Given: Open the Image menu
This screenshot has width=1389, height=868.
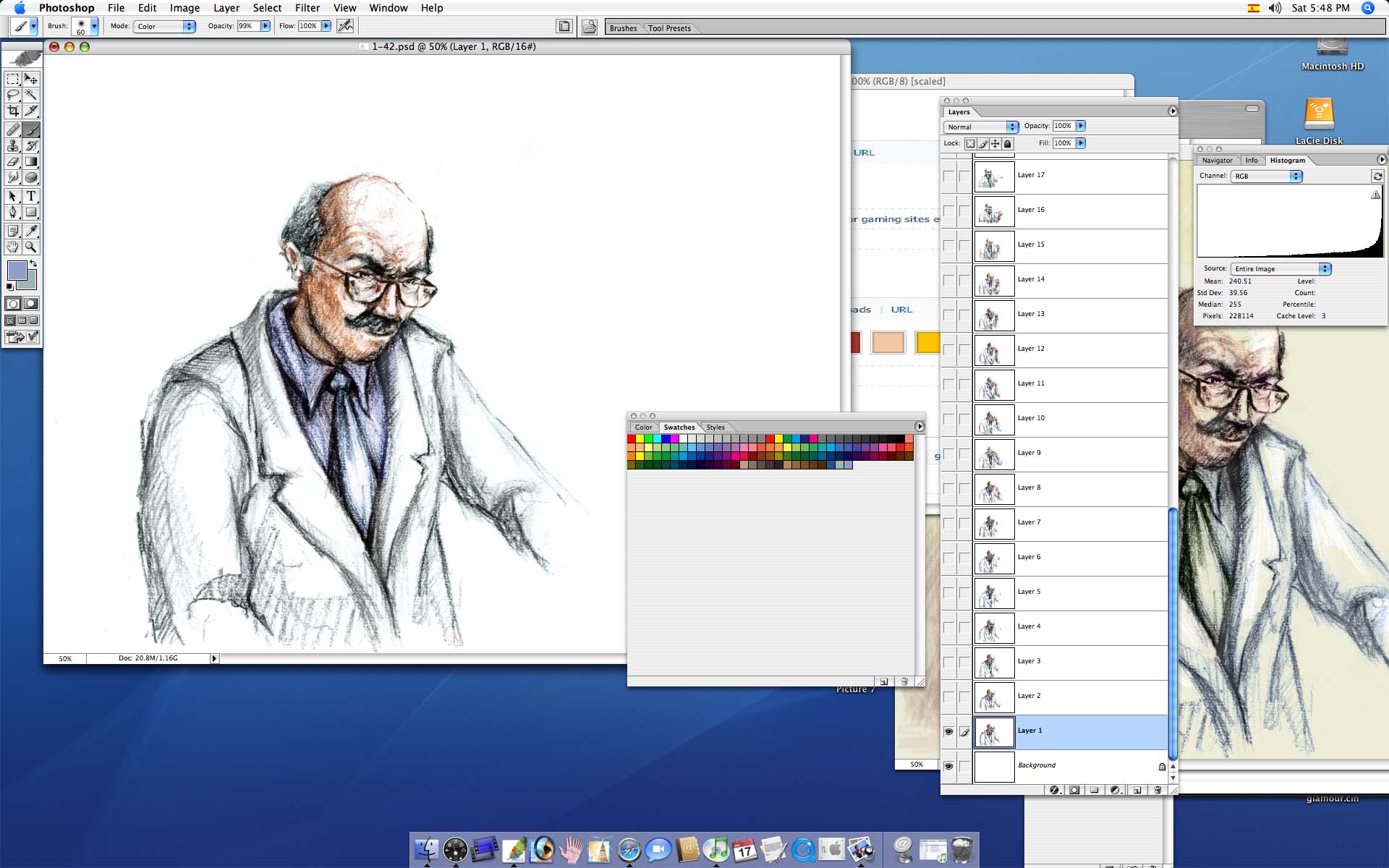Looking at the screenshot, I should tap(184, 8).
